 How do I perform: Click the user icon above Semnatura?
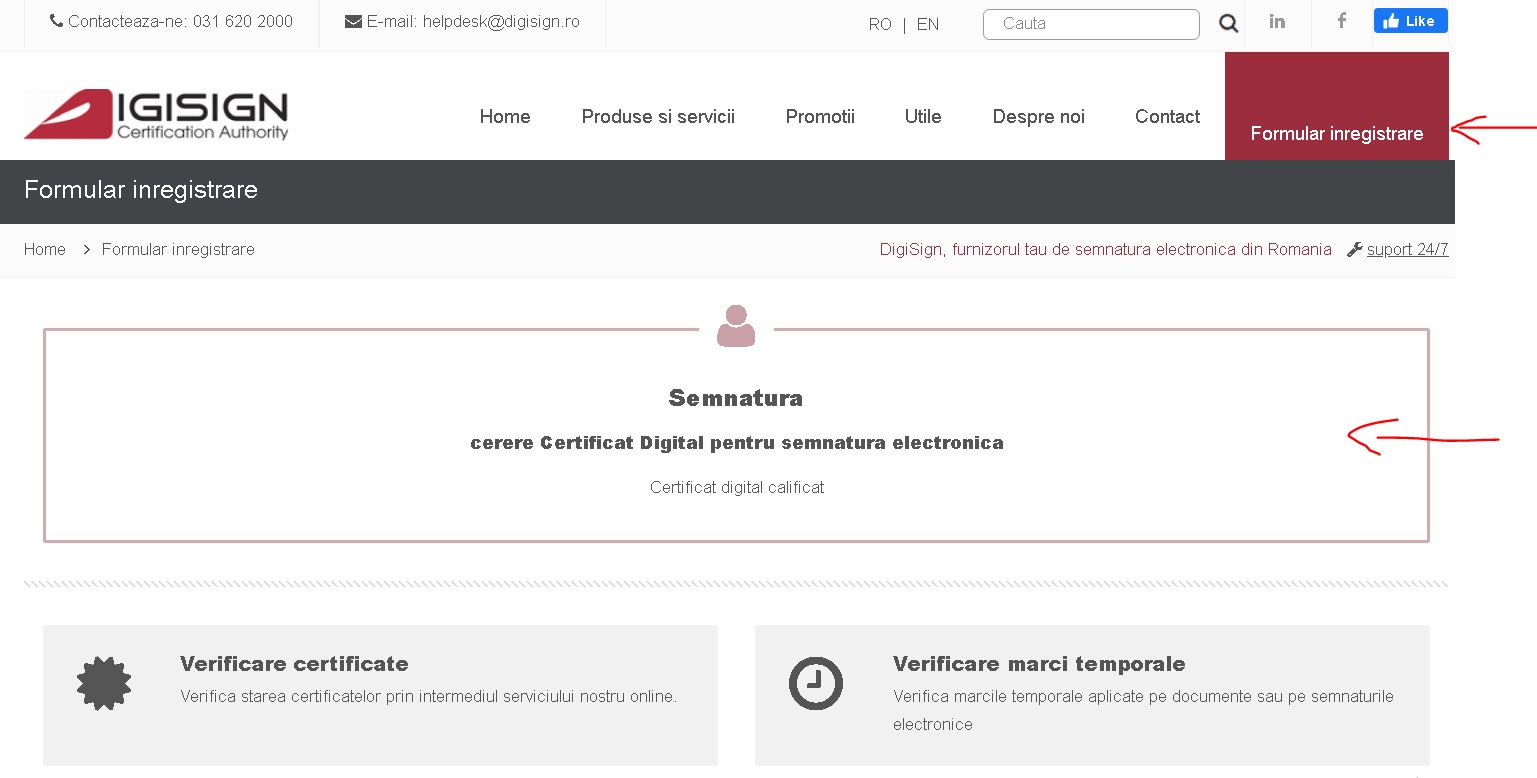pyautogui.click(x=736, y=326)
